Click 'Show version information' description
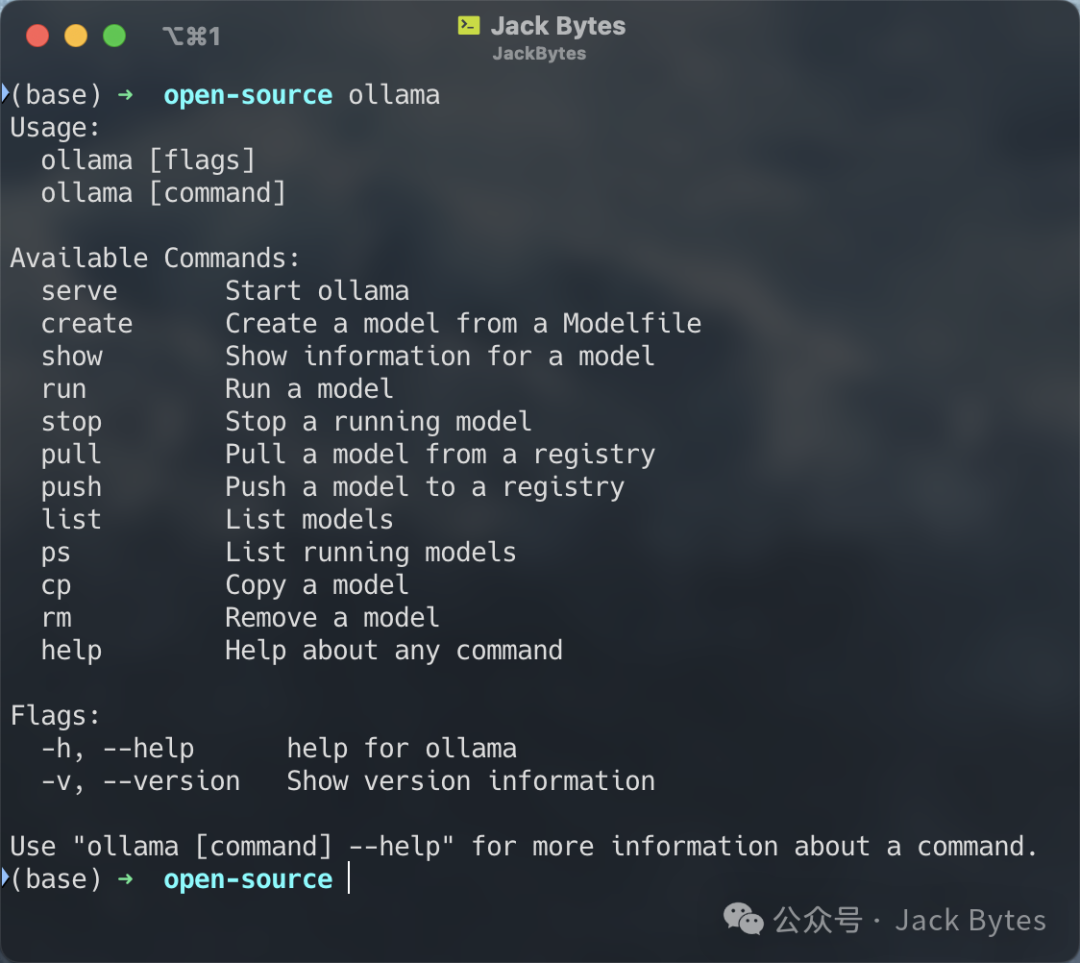 tap(471, 781)
